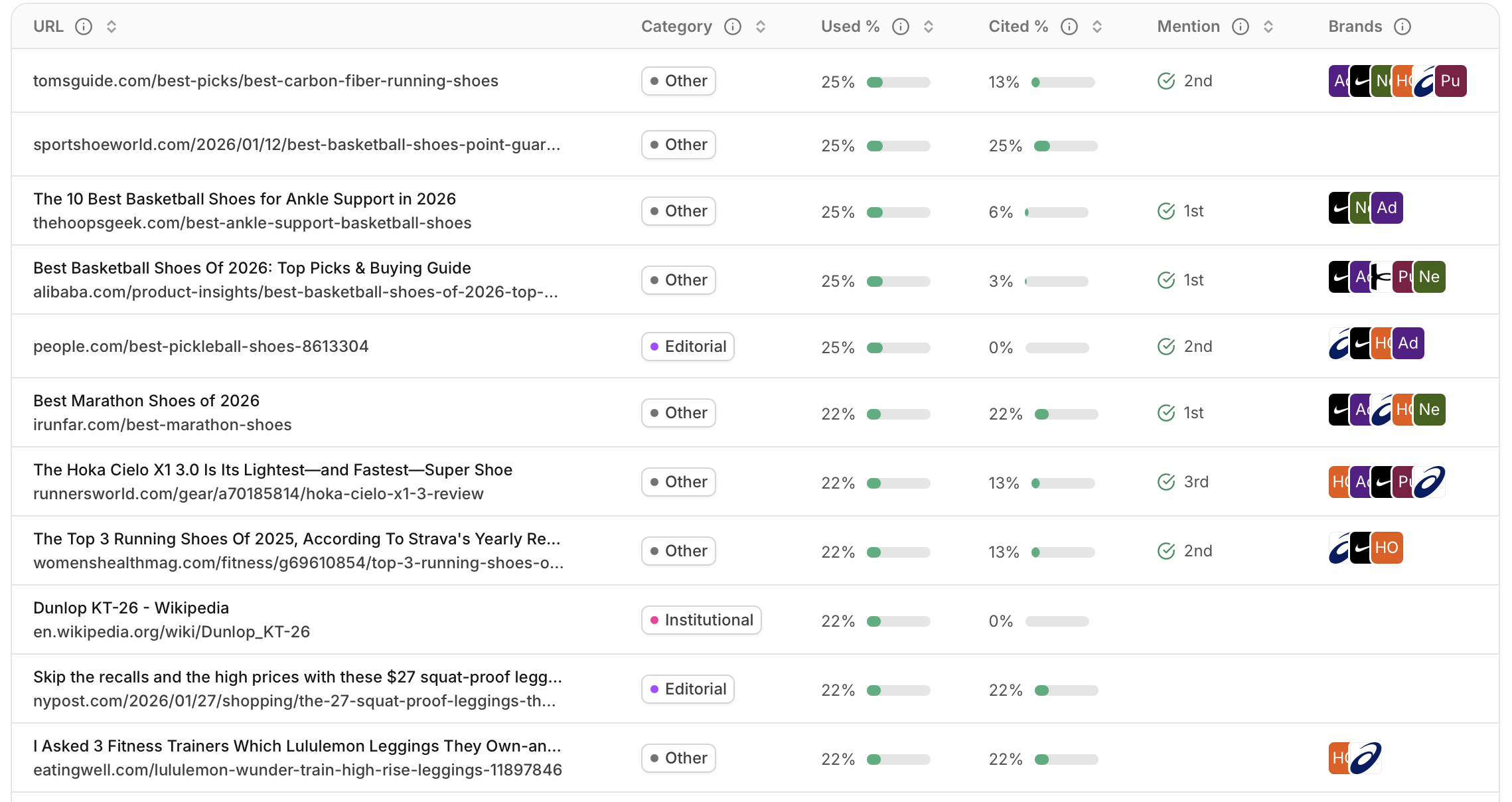1512x802 pixels.
Task: Click mention check icon in alibaba row
Action: point(1166,280)
